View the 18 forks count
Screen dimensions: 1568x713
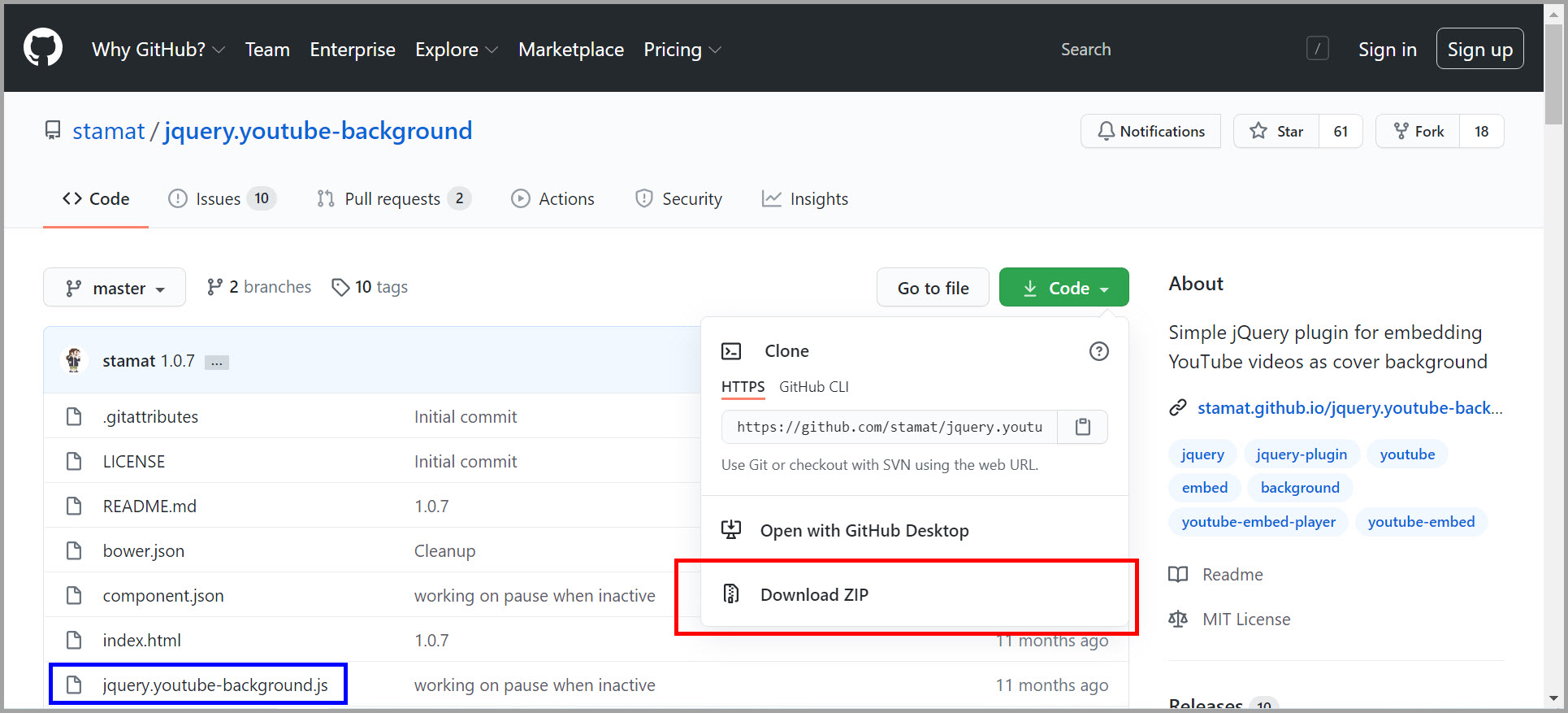click(1482, 131)
